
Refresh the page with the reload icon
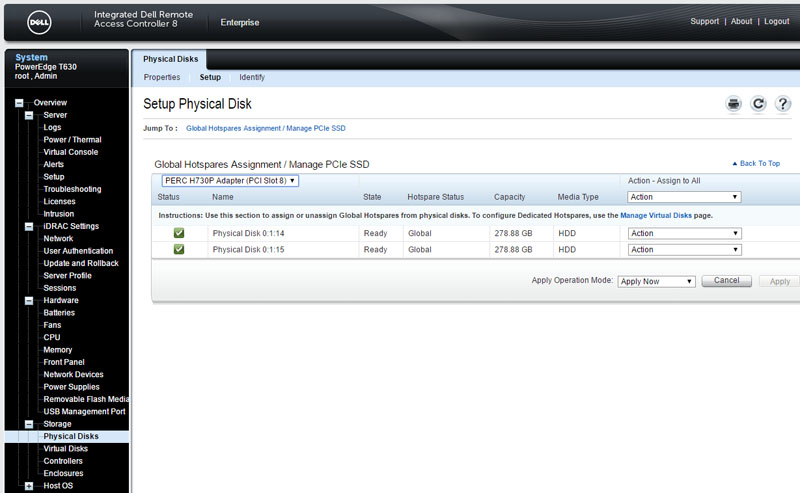pos(758,104)
